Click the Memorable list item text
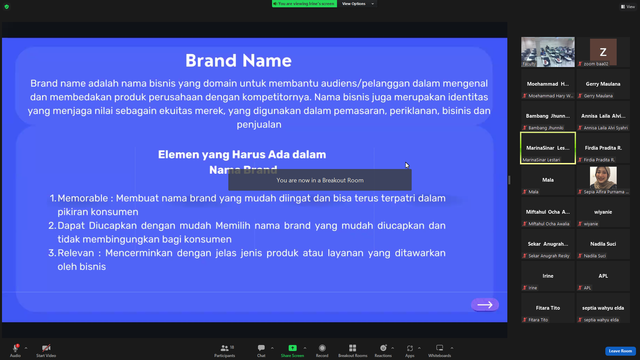The height and width of the screenshot is (360, 640). point(247,205)
